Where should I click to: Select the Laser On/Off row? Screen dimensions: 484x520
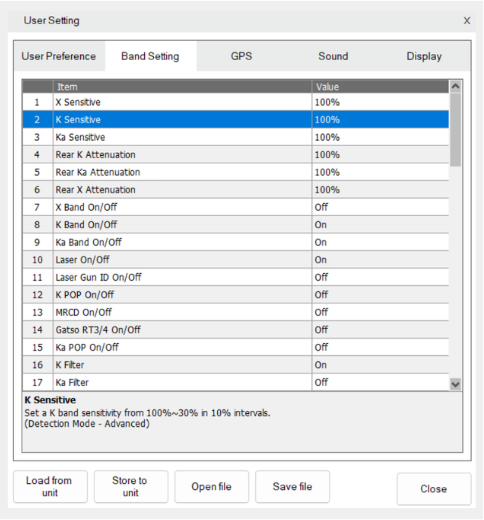236,259
